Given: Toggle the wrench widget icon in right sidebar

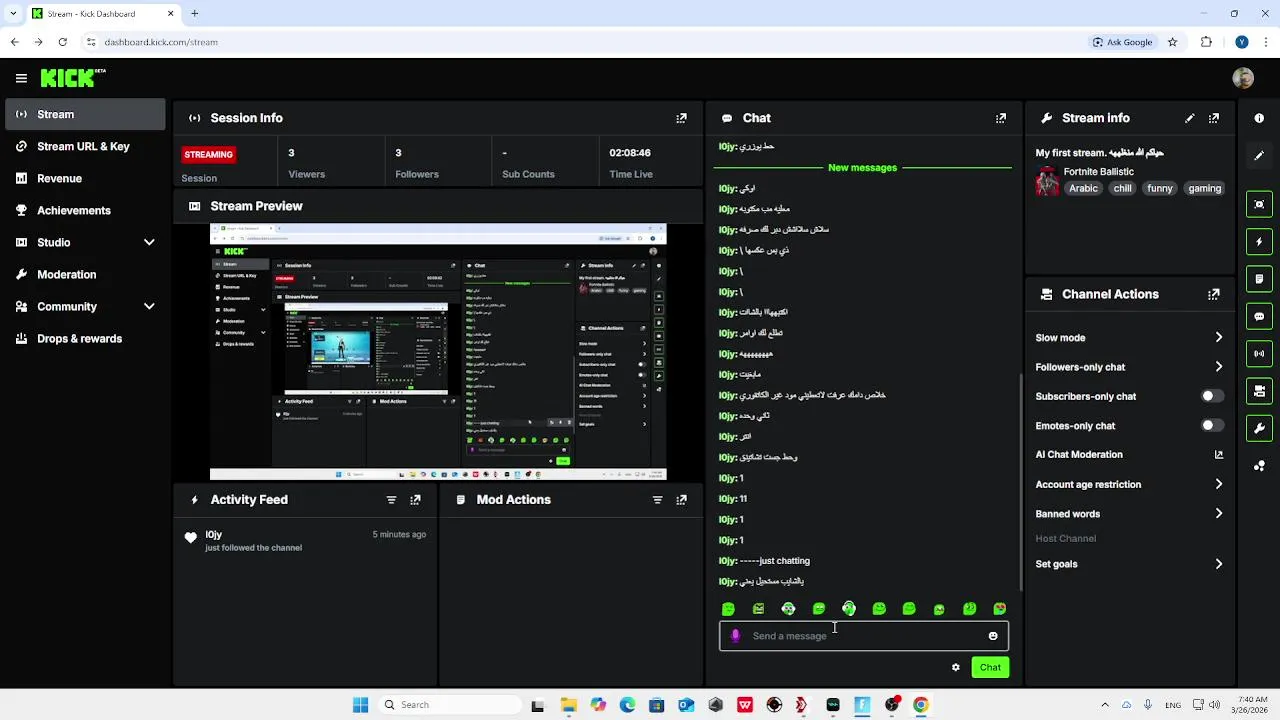Looking at the screenshot, I should point(1259,428).
